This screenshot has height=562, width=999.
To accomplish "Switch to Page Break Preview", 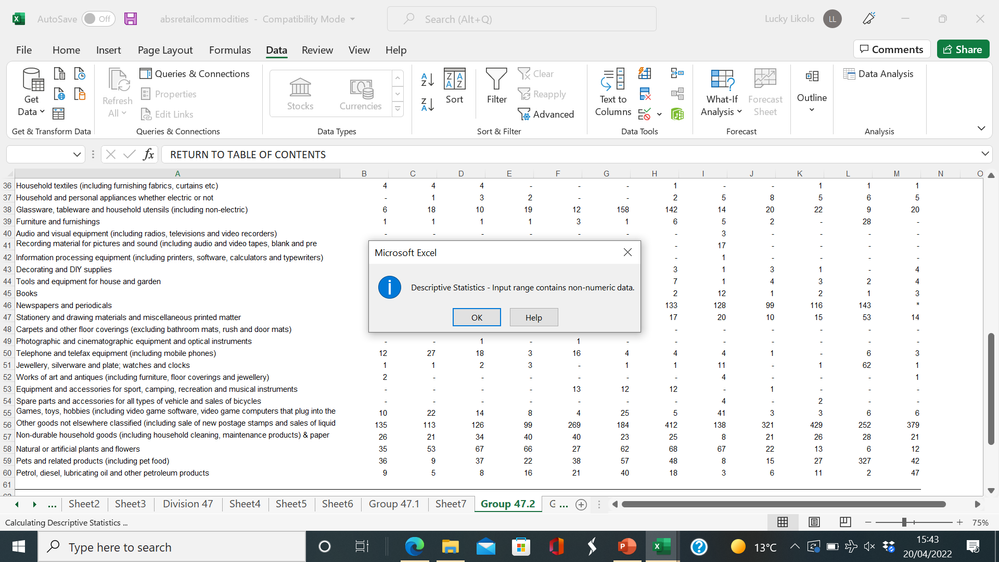I will 845,522.
